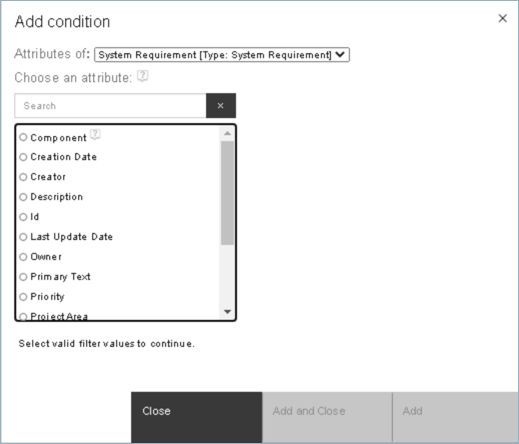The width and height of the screenshot is (519, 444).
Task: Open the Attributes of dropdown
Action: 222,55
